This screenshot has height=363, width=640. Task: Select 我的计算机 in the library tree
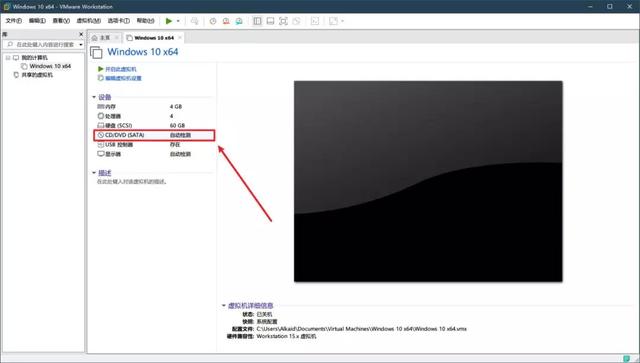click(34, 58)
